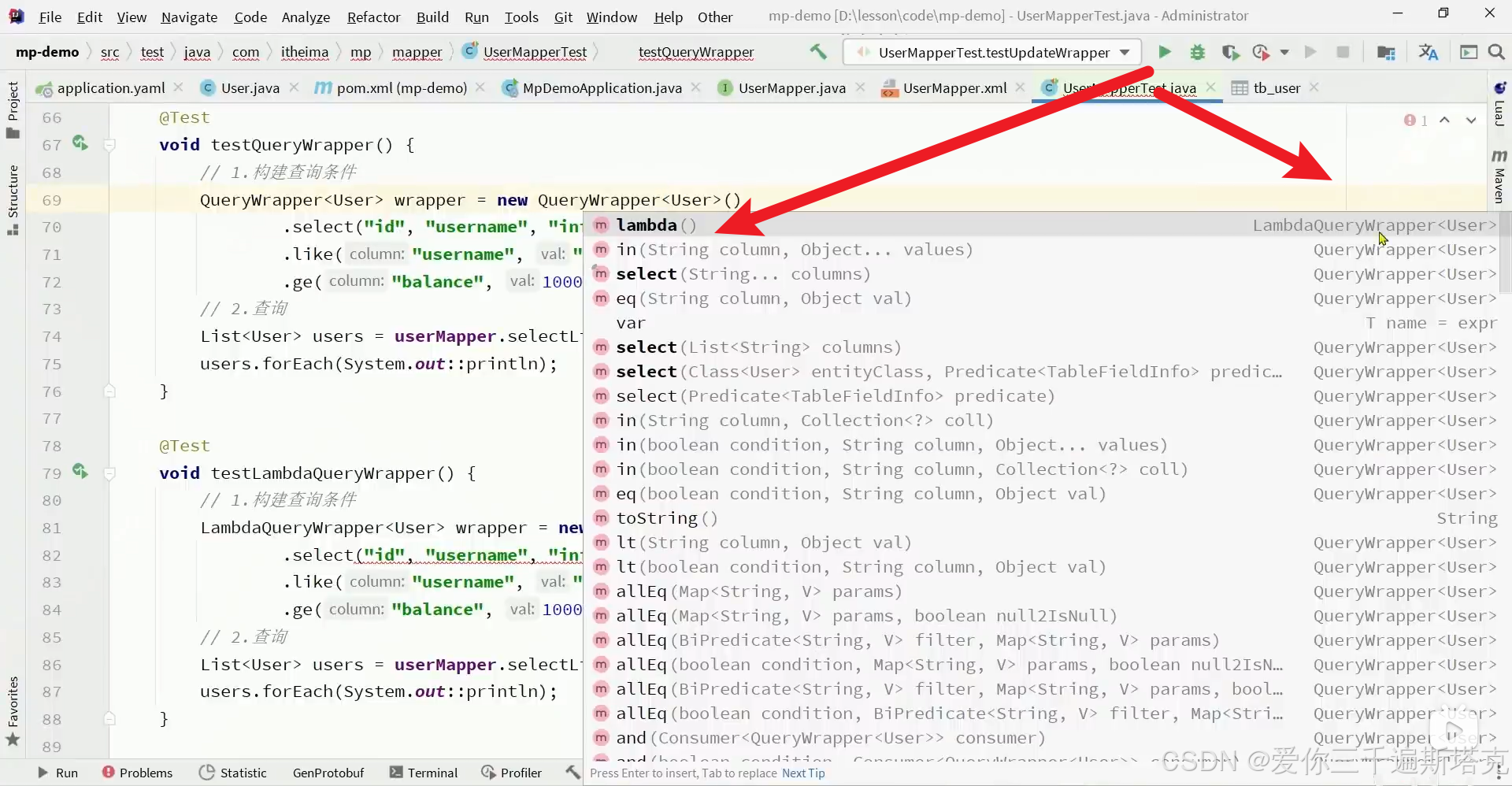Start debugging with the bug icon
The height and width of the screenshot is (786, 1512).
[x=1197, y=52]
